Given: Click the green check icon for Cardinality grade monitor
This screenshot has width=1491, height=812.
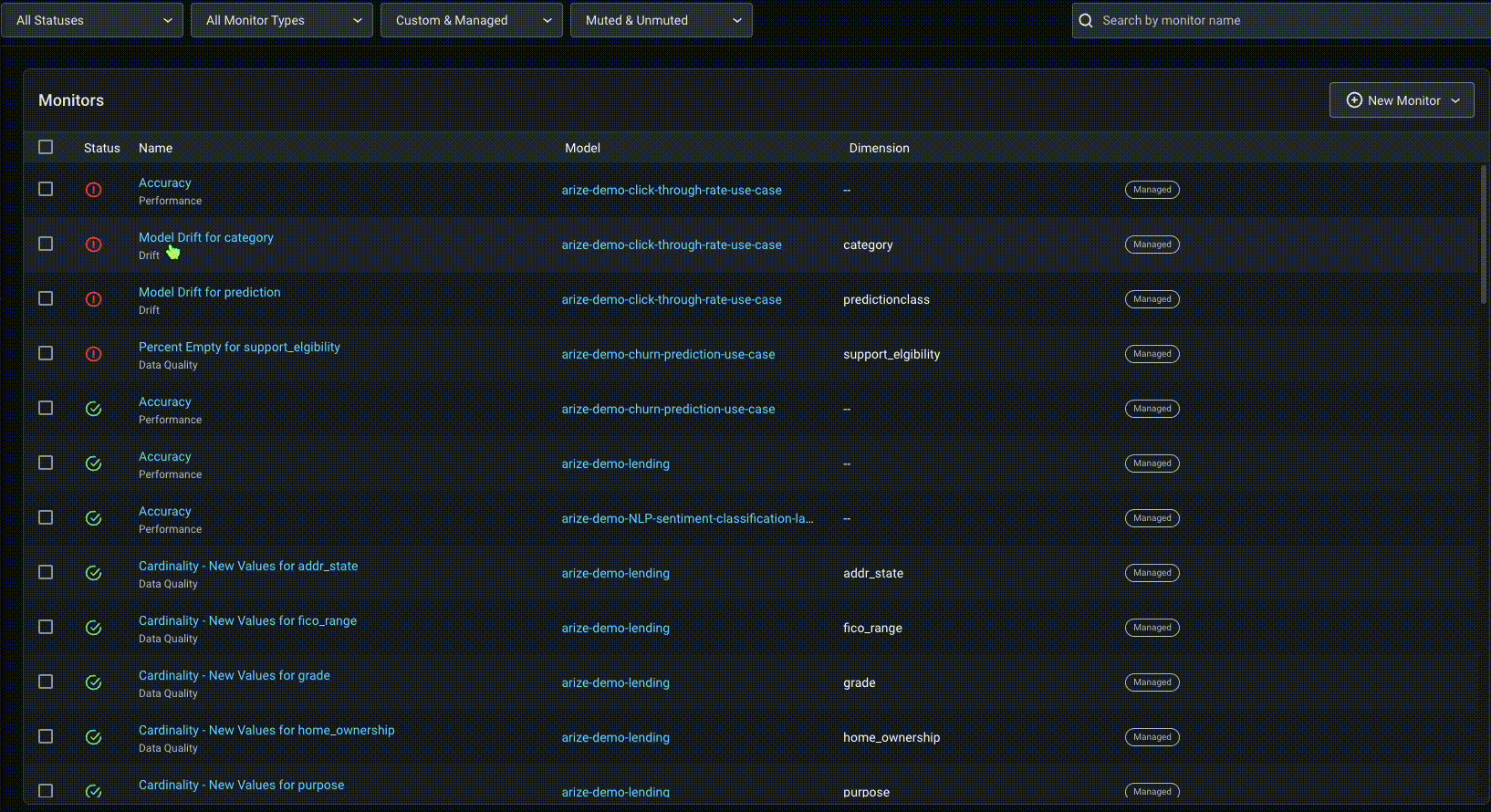Looking at the screenshot, I should pos(93,682).
